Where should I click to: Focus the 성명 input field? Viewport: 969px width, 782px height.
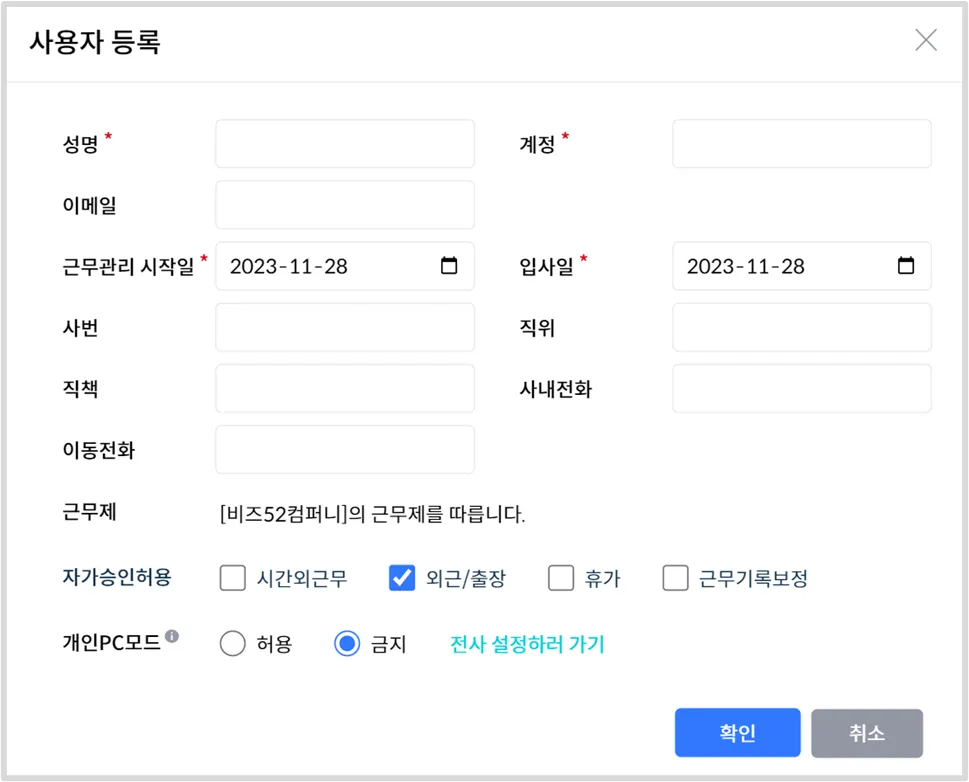(x=344, y=144)
